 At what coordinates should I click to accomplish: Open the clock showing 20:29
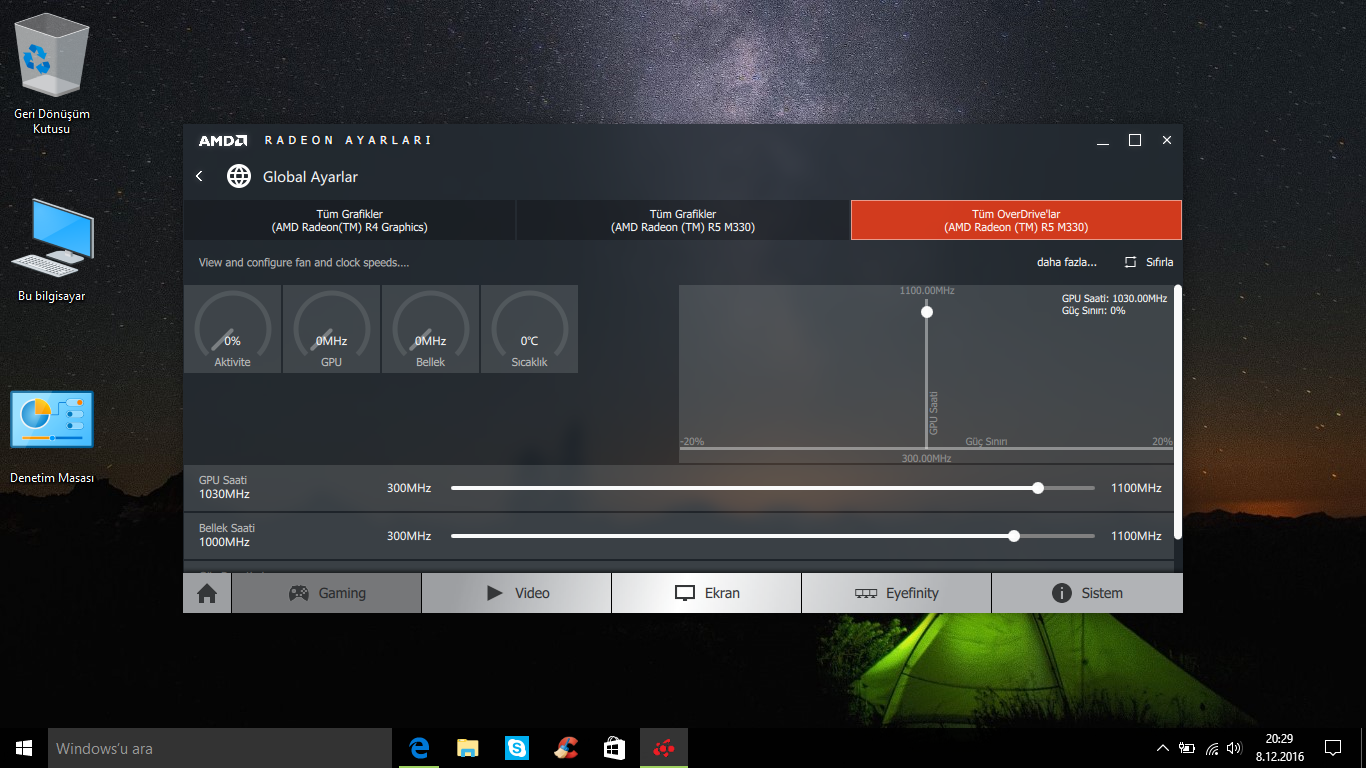(1279, 748)
